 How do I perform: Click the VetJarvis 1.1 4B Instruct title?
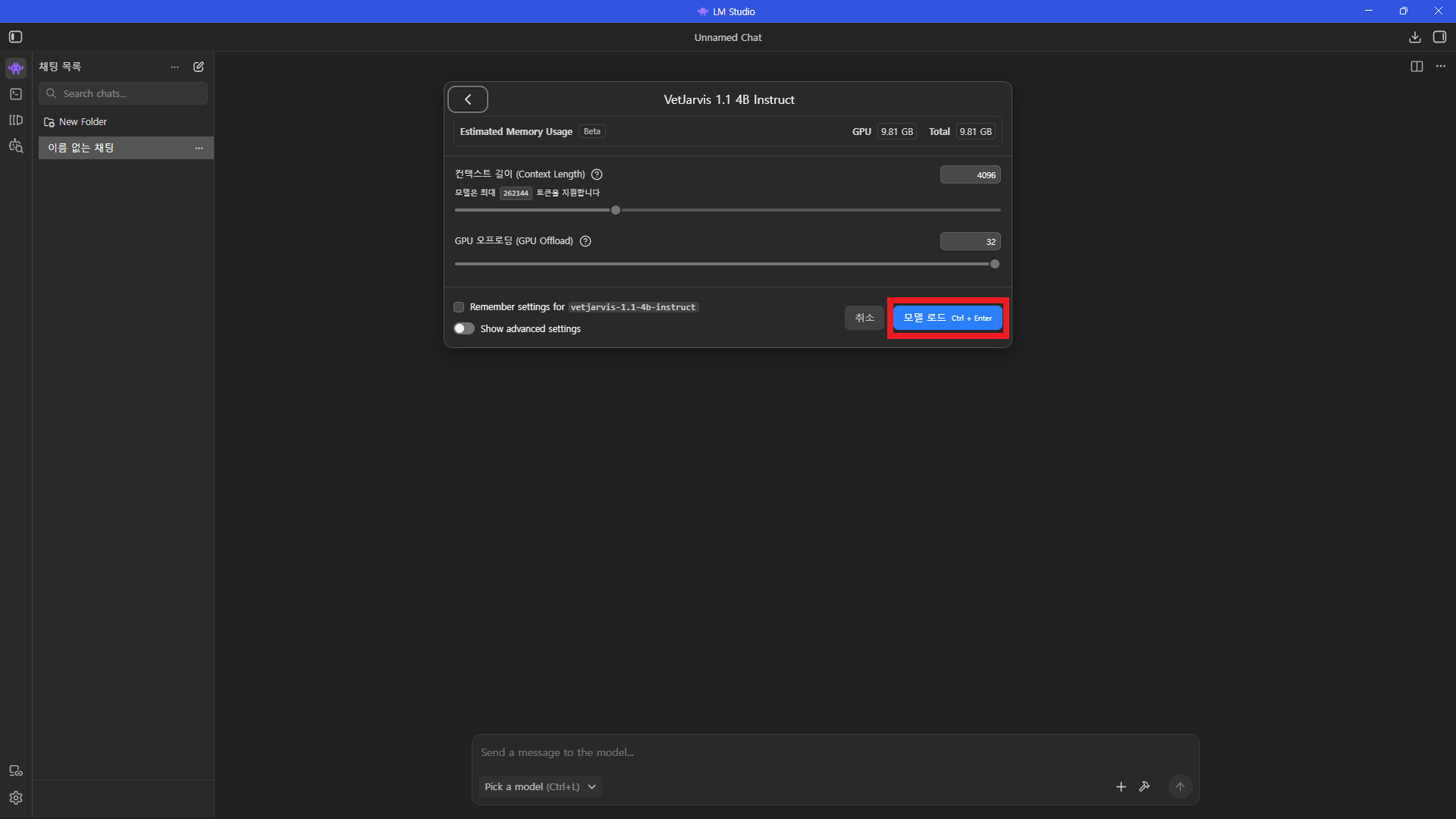click(x=729, y=99)
